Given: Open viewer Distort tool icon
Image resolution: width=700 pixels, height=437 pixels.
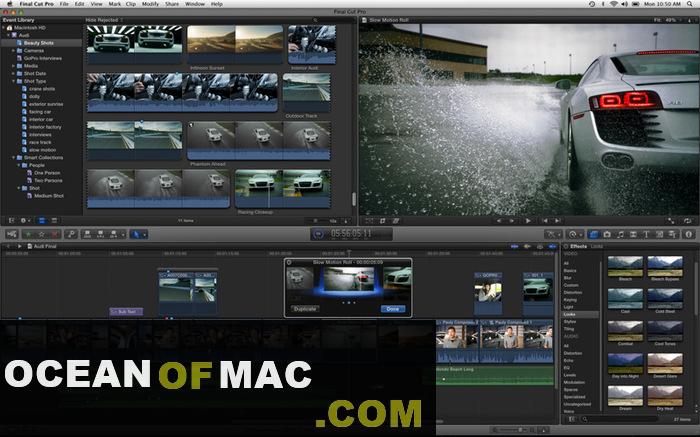Looking at the screenshot, I should tap(396, 221).
